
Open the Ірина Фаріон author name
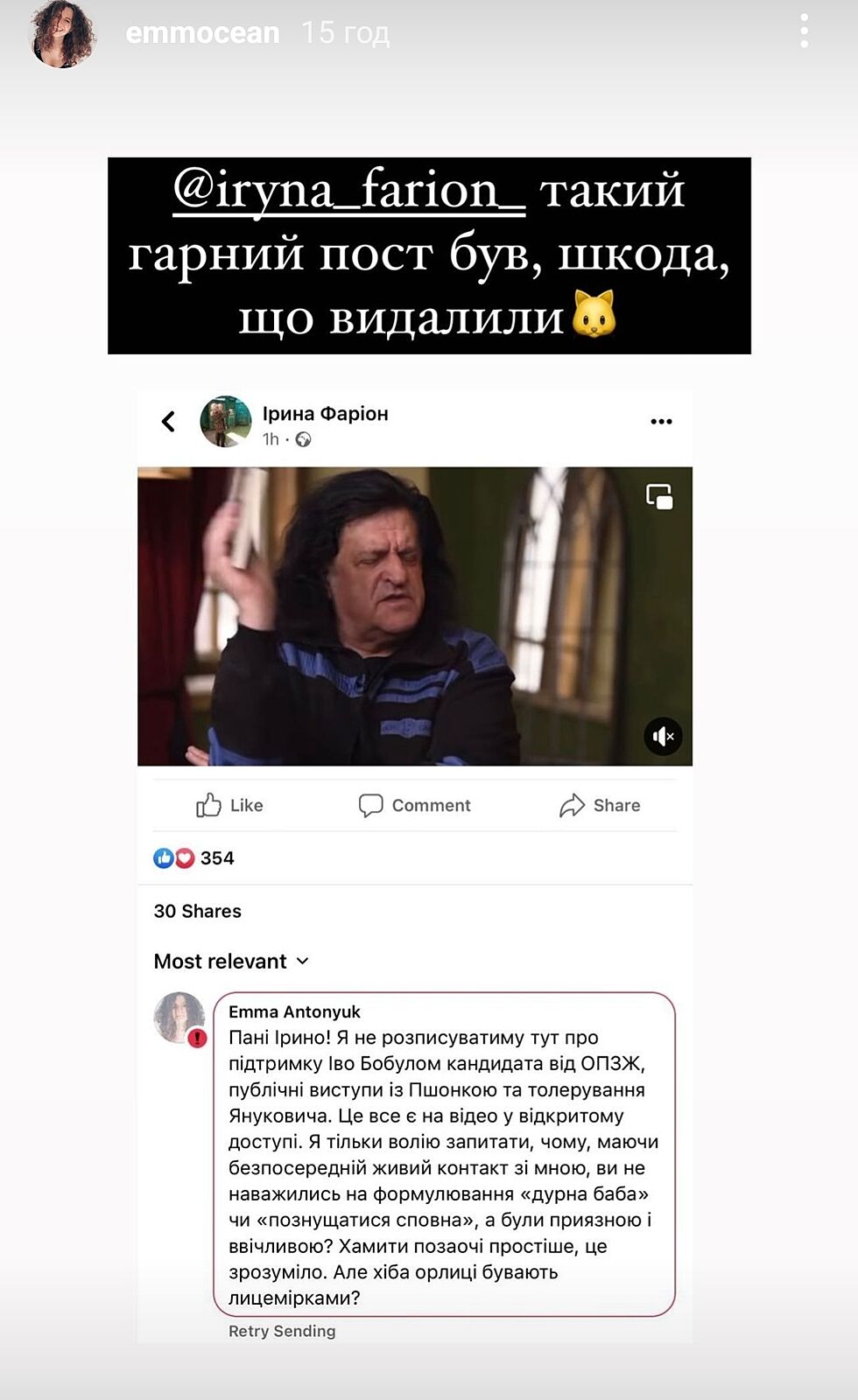point(325,413)
